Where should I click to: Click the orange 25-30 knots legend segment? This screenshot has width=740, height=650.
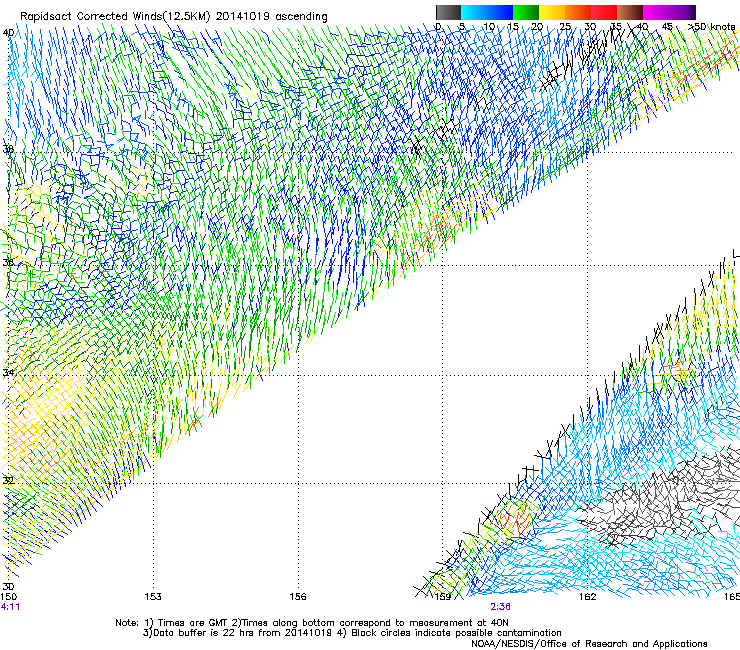tap(578, 12)
